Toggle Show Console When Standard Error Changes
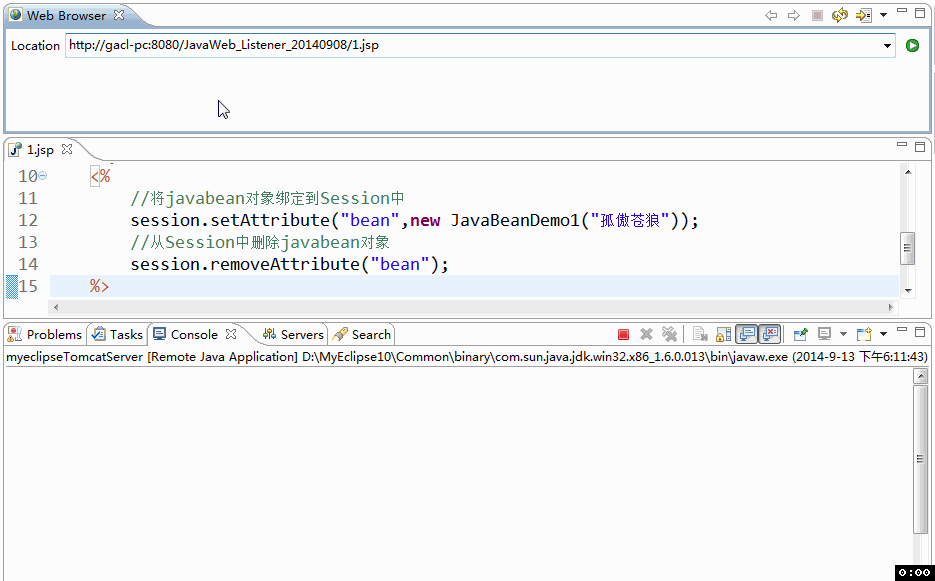Viewport: 935px width, 581px height. (770, 335)
